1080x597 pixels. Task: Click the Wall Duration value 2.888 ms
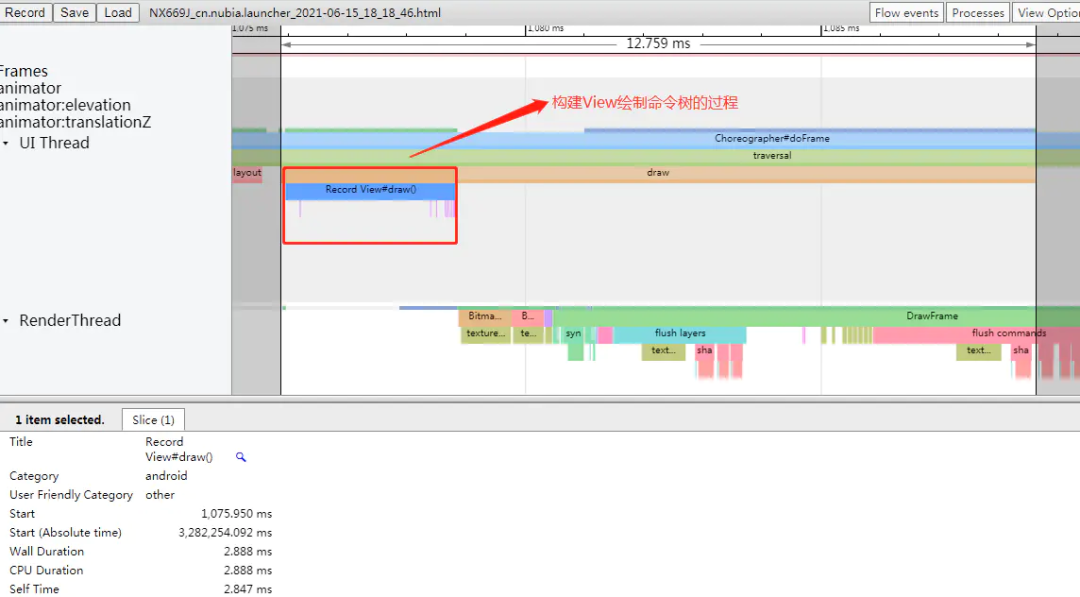[x=247, y=552]
